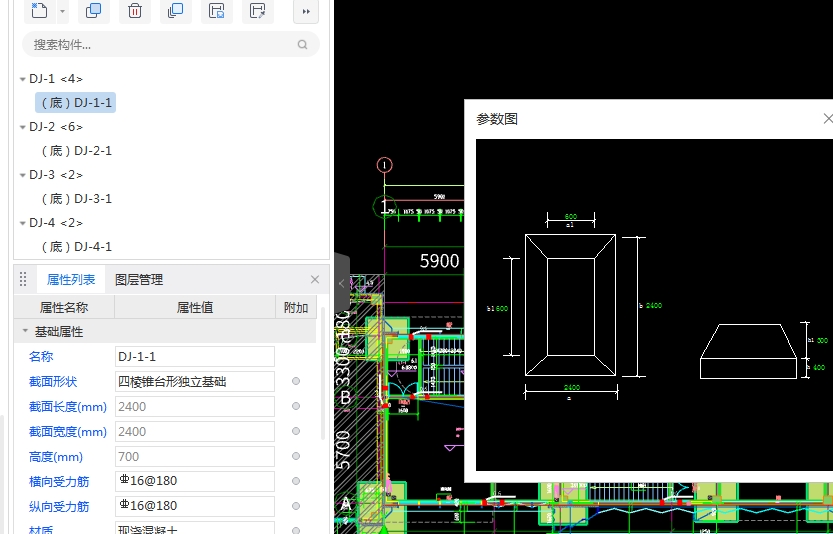
Task: Click the 截面形状 property label
Action: (53, 382)
